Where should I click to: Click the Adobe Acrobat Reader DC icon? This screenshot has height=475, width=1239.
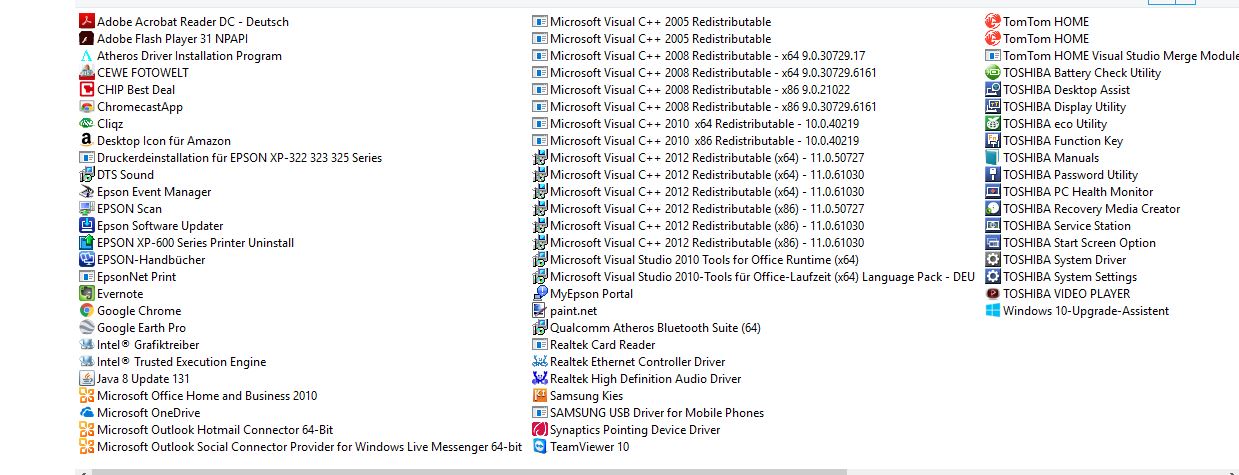(x=87, y=21)
